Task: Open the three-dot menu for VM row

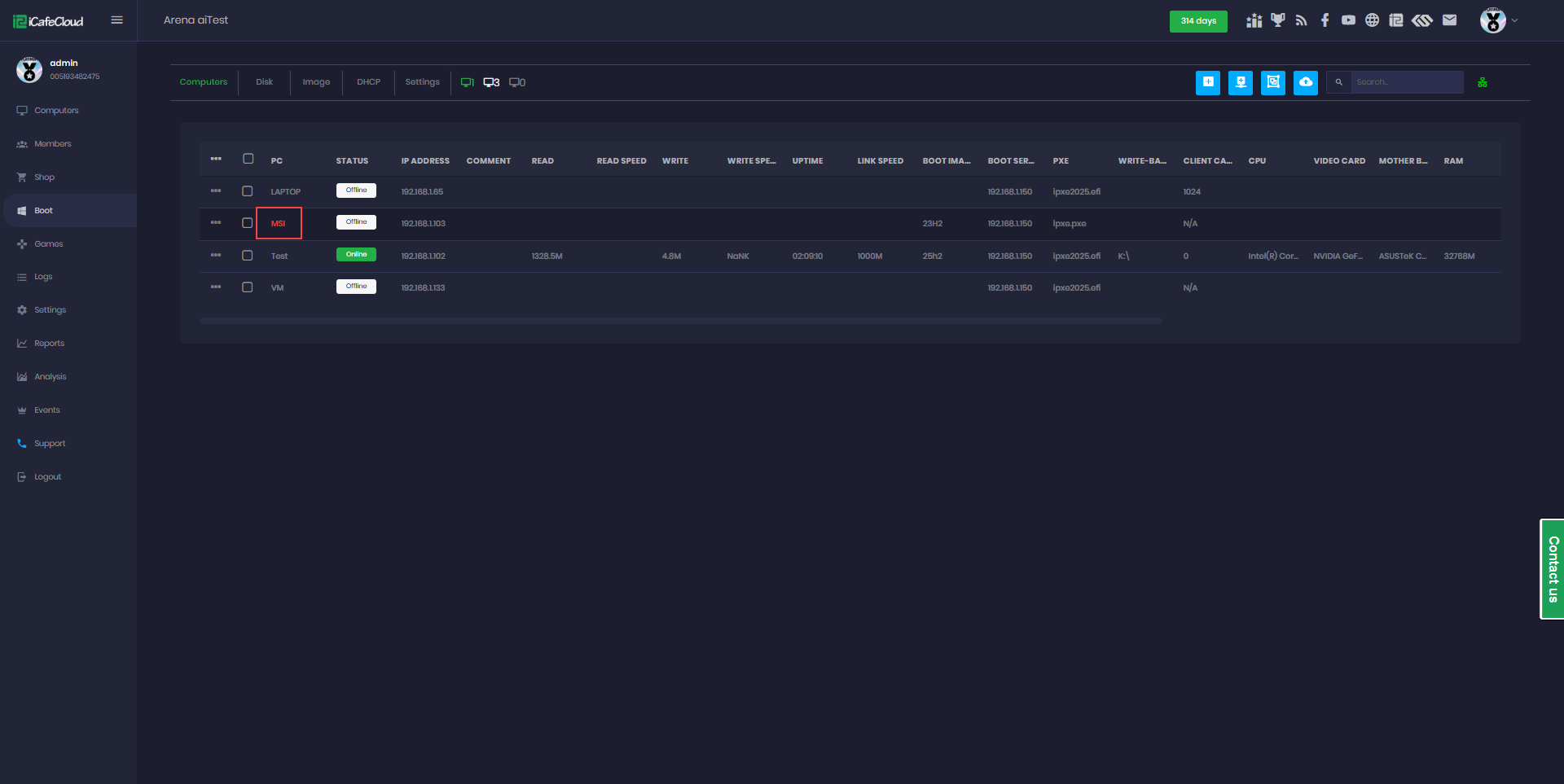Action: tap(216, 287)
